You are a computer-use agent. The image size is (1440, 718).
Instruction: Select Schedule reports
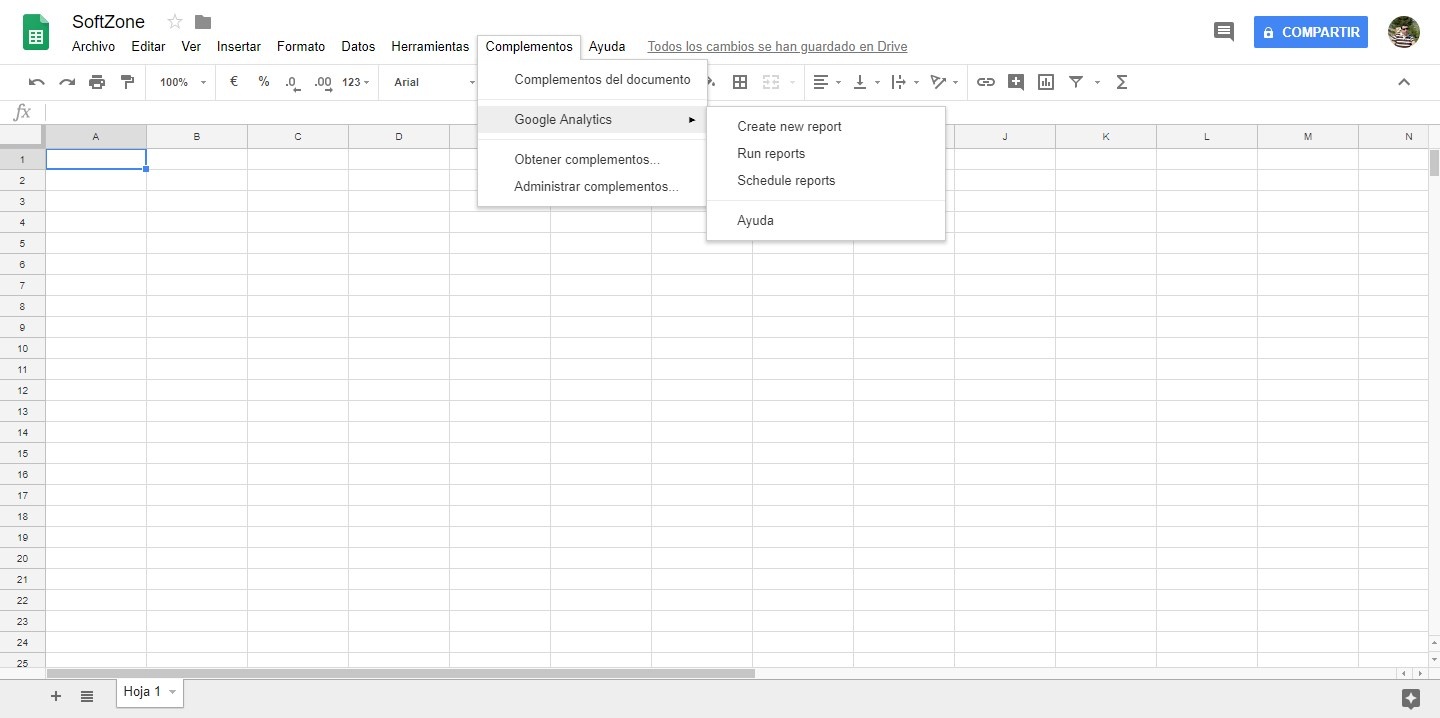pos(826,181)
